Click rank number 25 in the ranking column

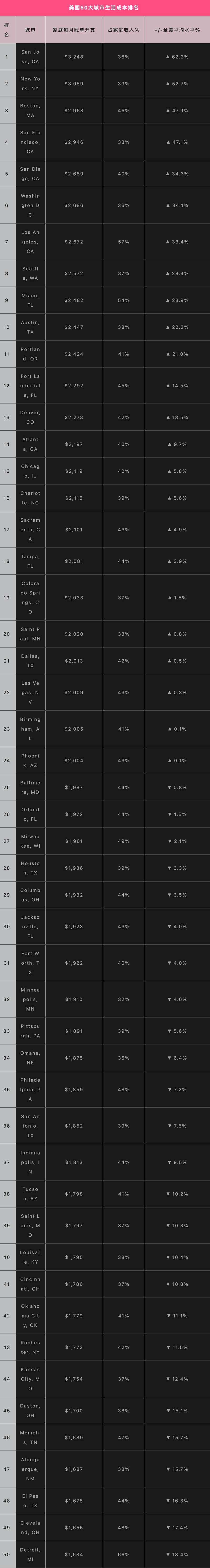7,787
